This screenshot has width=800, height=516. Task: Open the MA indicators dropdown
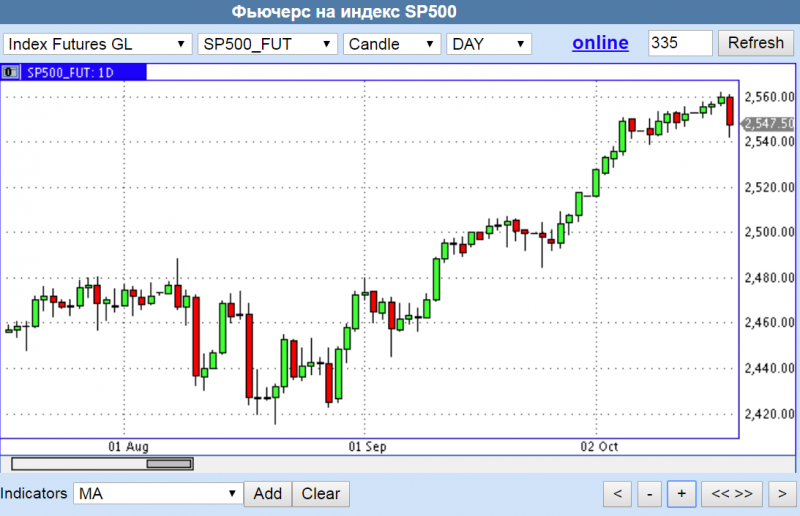click(x=158, y=494)
